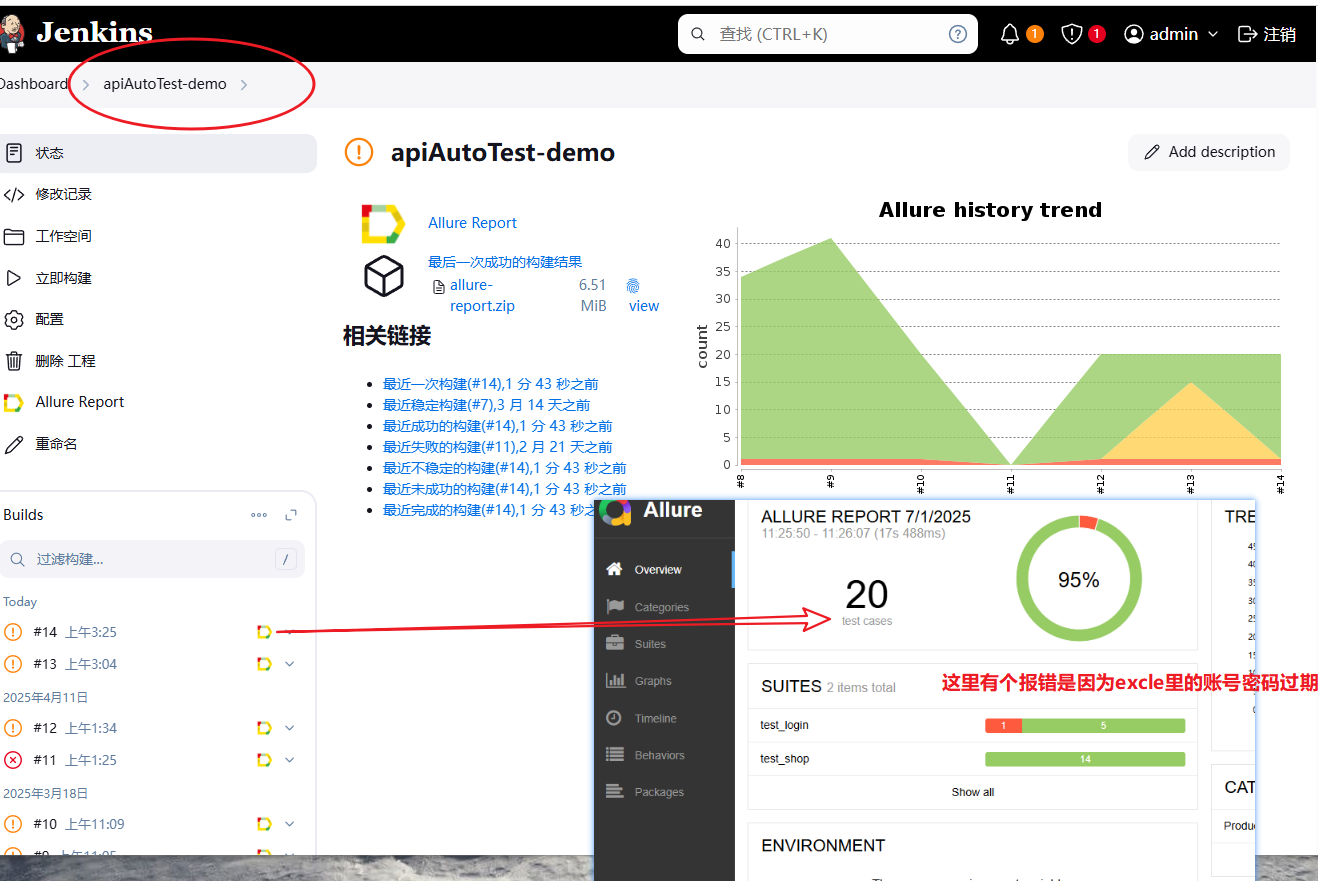Click the large Allure Report logo icon
1318x881 pixels.
(x=383, y=223)
